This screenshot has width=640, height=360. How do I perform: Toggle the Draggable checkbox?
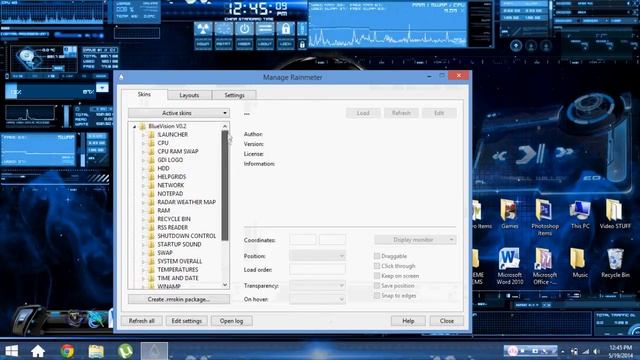pyautogui.click(x=377, y=256)
